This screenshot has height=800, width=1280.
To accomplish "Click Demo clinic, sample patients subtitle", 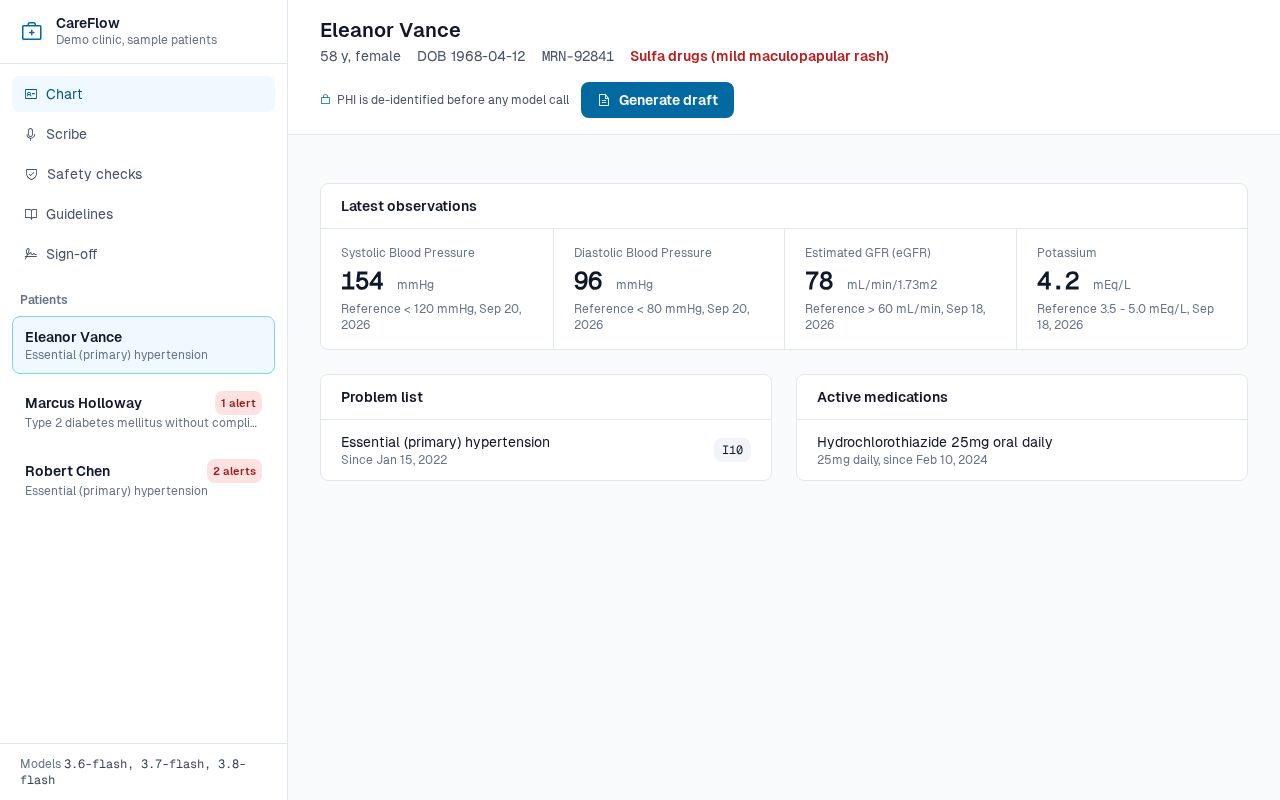I will (x=136, y=40).
